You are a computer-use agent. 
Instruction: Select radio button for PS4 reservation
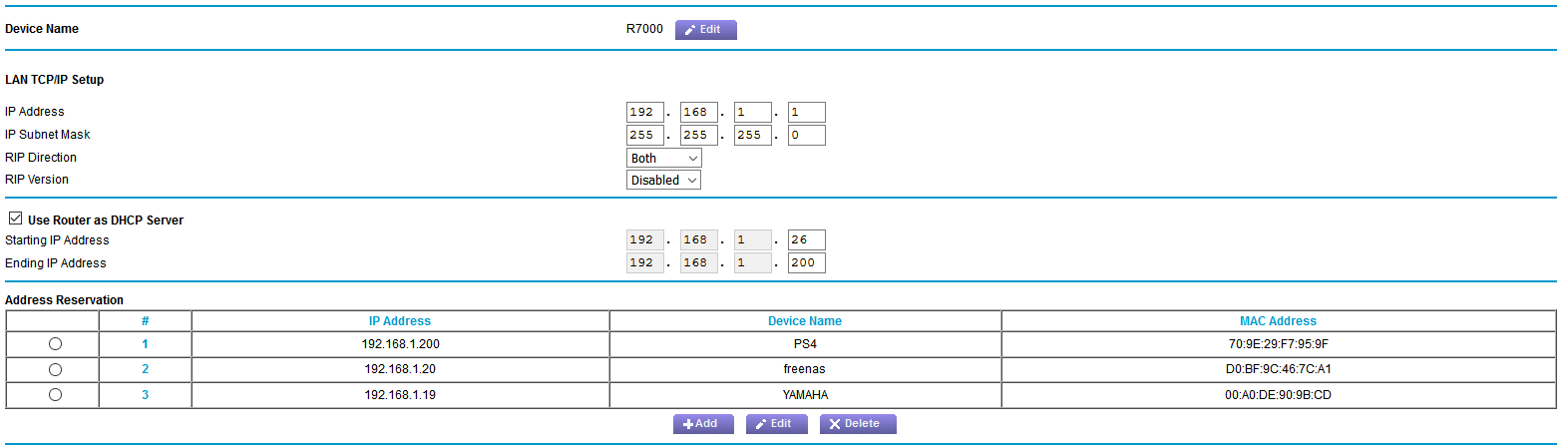coord(55,344)
